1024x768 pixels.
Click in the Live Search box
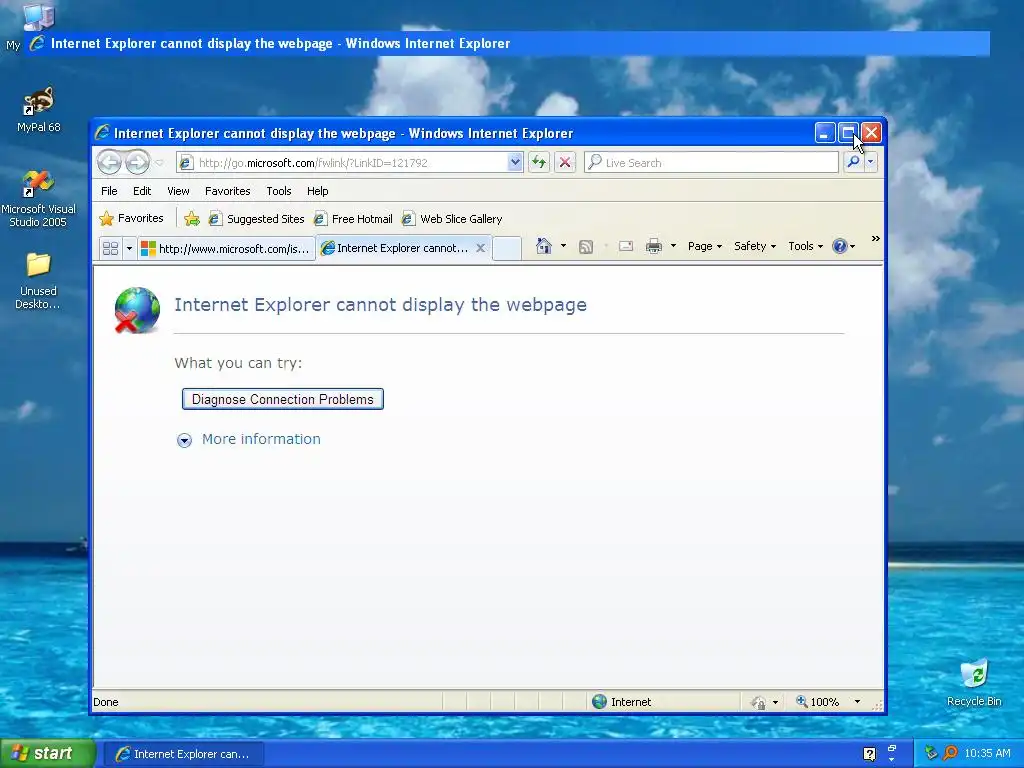(711, 163)
